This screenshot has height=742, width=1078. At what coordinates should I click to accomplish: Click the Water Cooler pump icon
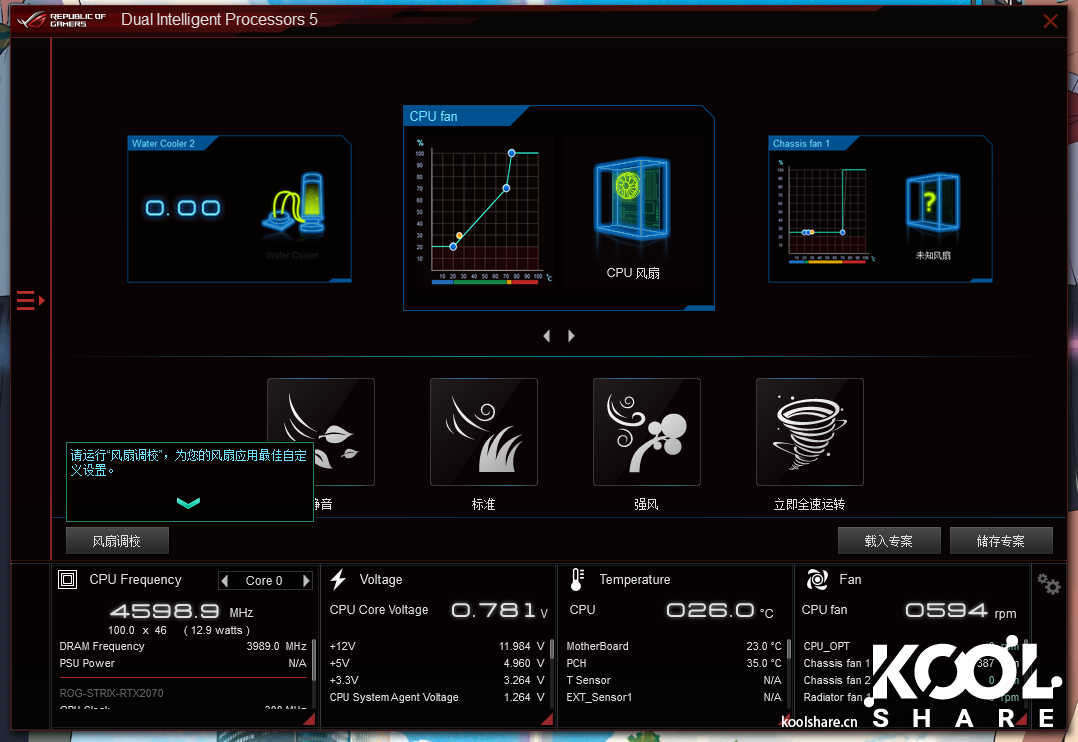299,205
